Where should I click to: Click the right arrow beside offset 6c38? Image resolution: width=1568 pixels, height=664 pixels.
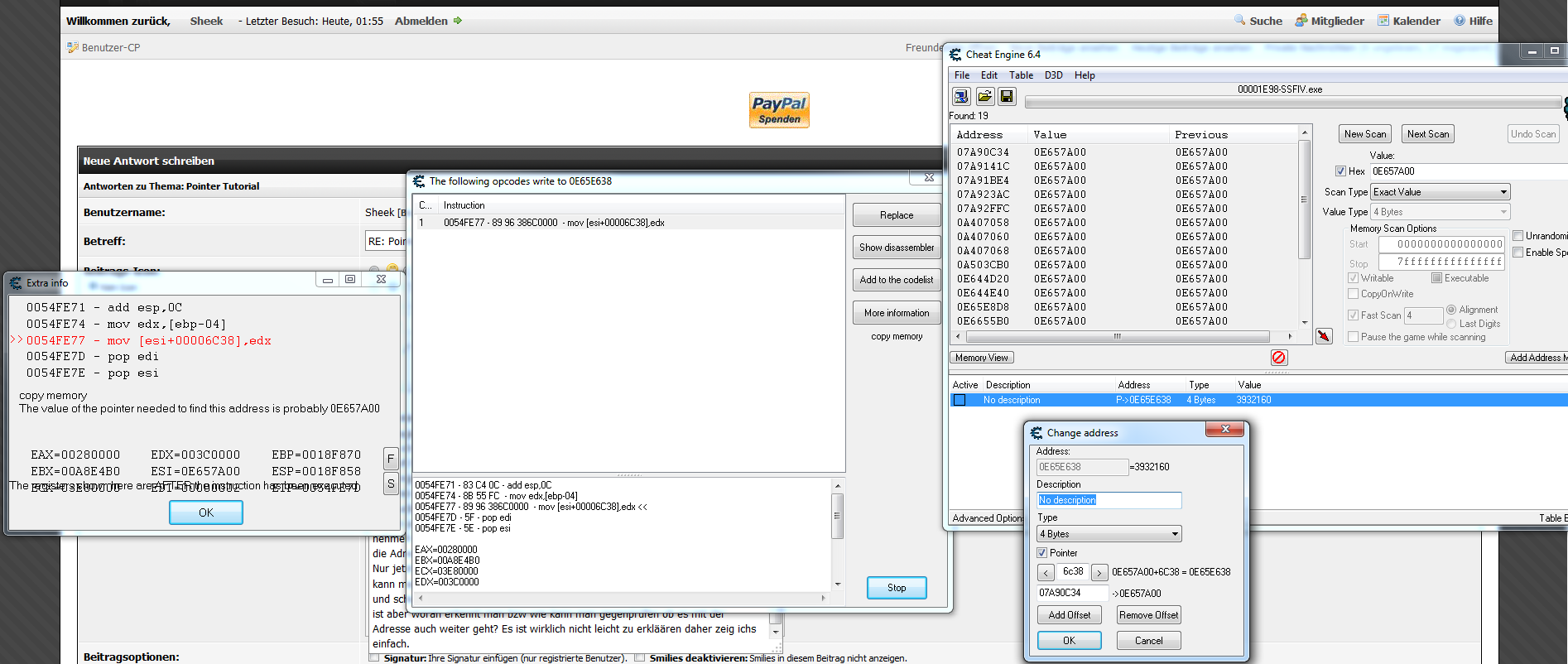(x=1099, y=573)
